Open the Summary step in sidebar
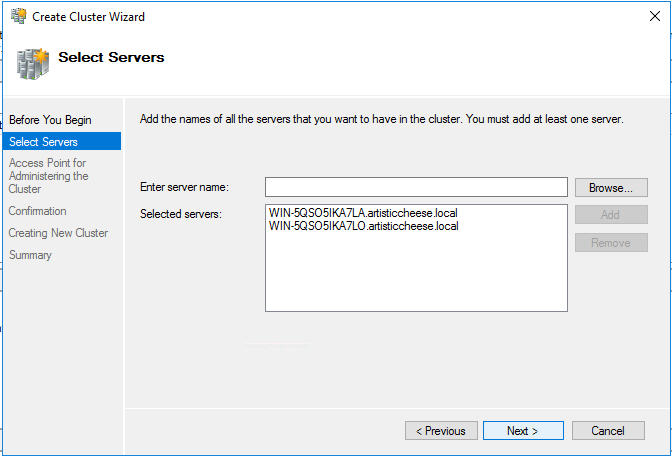 [30, 255]
